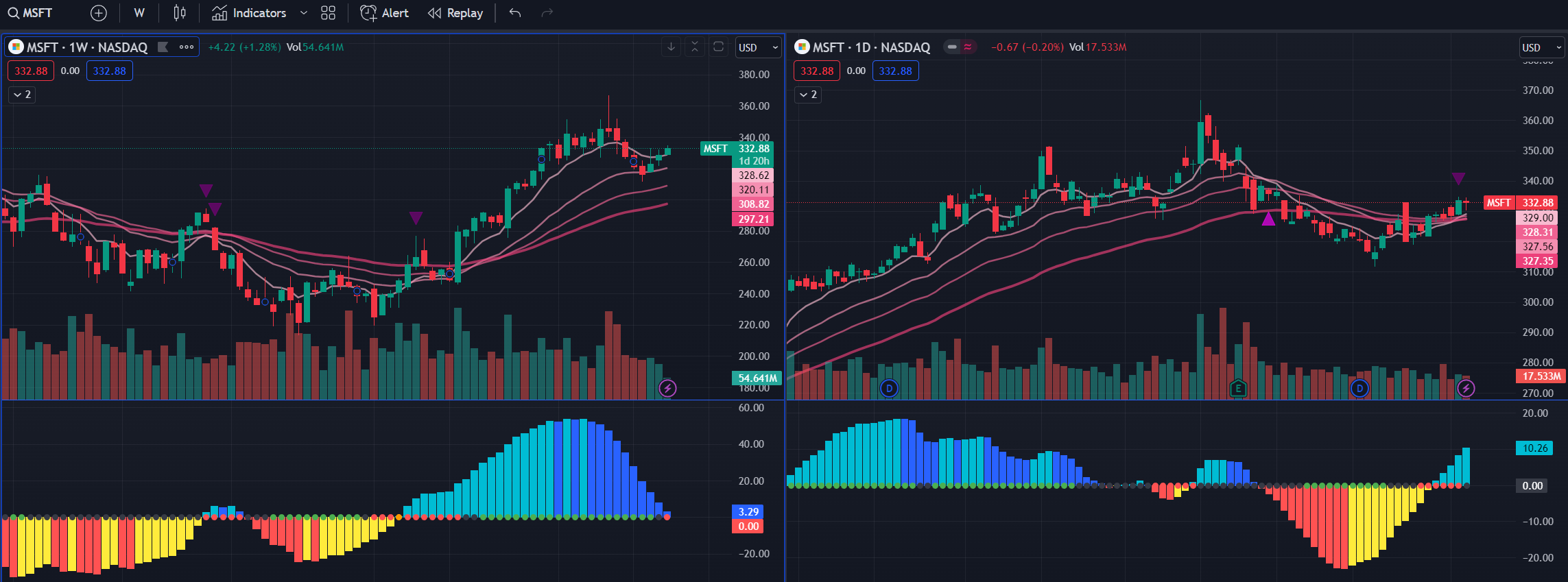The image size is (1568, 582).
Task: Expand the indicator favorites dropdown arrow
Action: pos(304,13)
